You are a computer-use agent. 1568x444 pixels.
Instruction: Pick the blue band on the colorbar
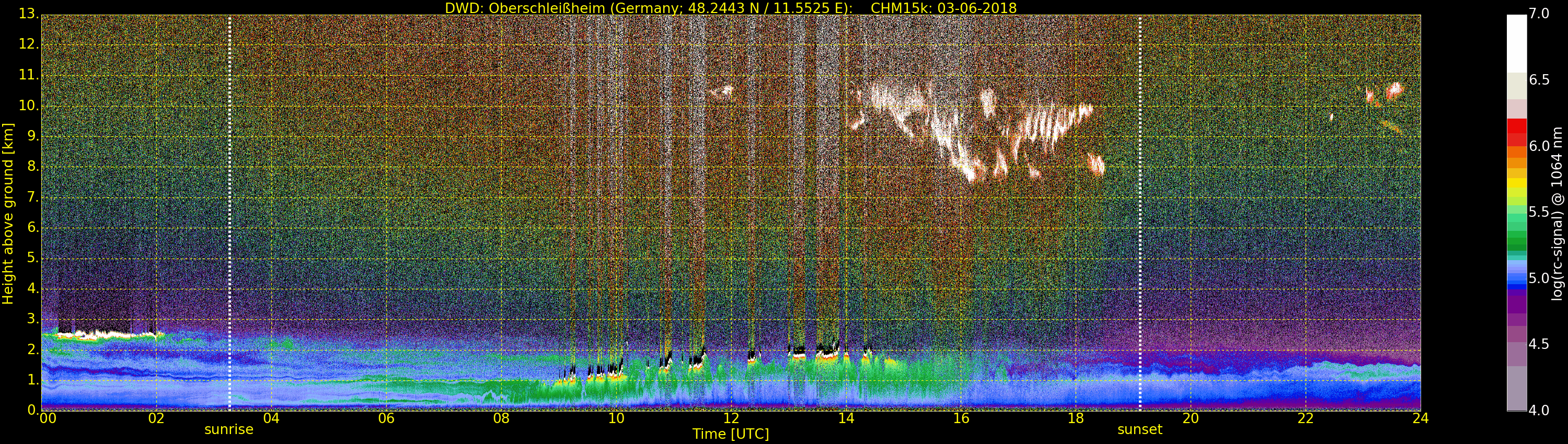1516,277
